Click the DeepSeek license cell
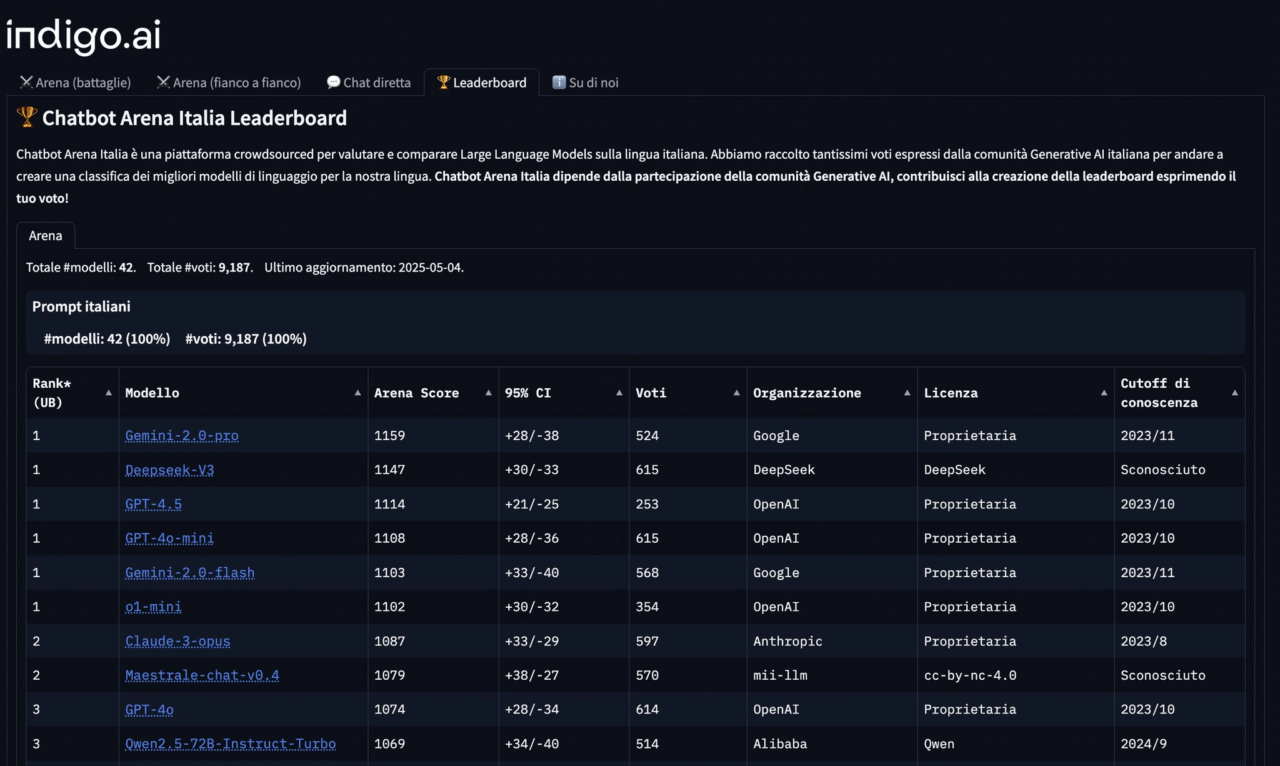1280x766 pixels. (x=1016, y=470)
